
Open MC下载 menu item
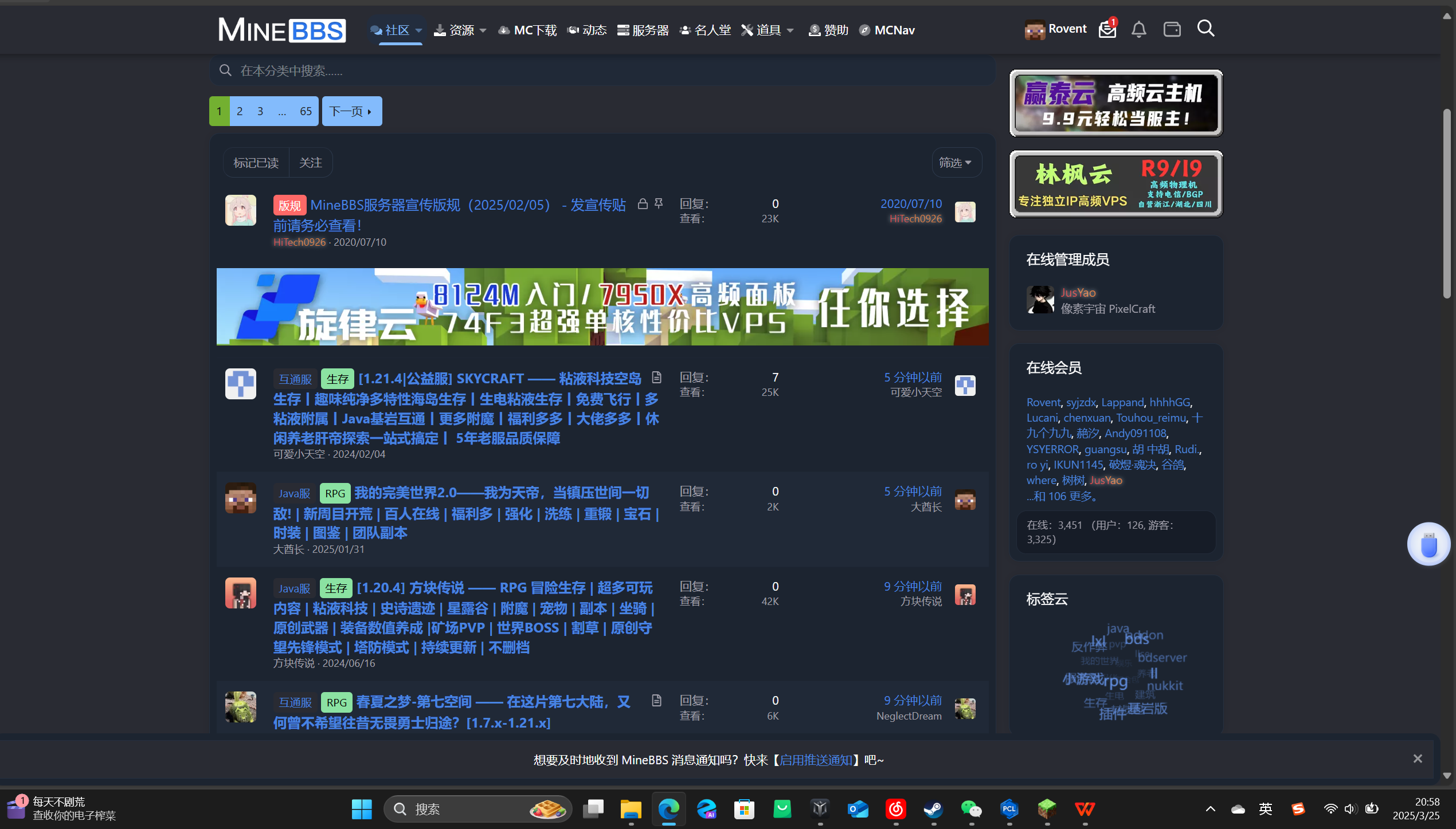coord(527,30)
